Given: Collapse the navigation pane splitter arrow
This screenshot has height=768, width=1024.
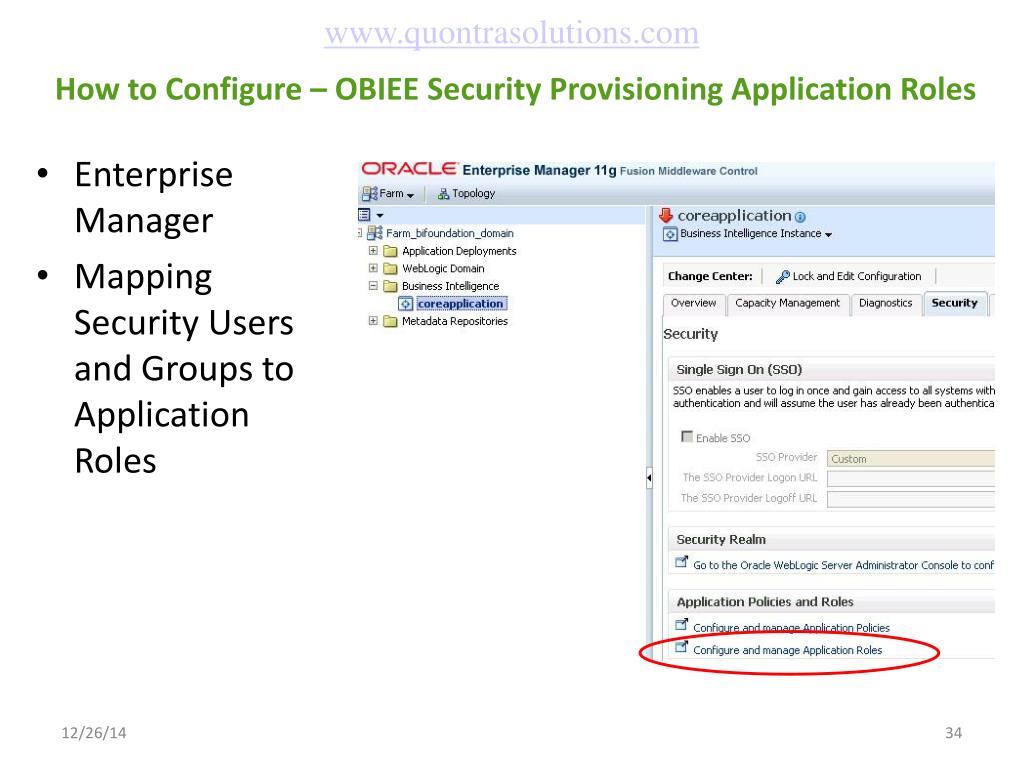Looking at the screenshot, I should click(649, 478).
